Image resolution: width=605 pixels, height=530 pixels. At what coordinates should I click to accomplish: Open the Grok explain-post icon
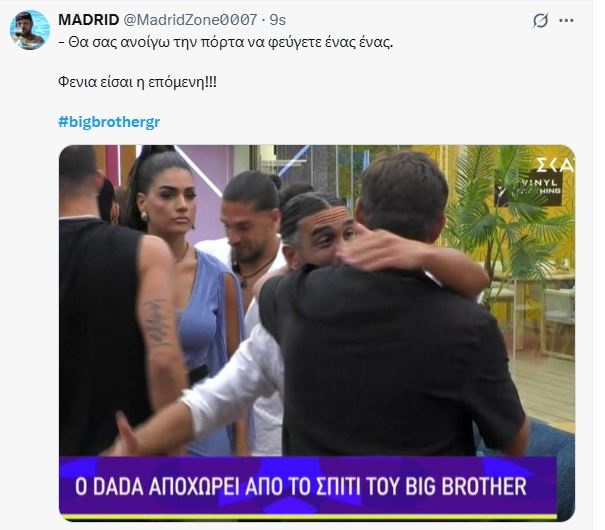(540, 20)
